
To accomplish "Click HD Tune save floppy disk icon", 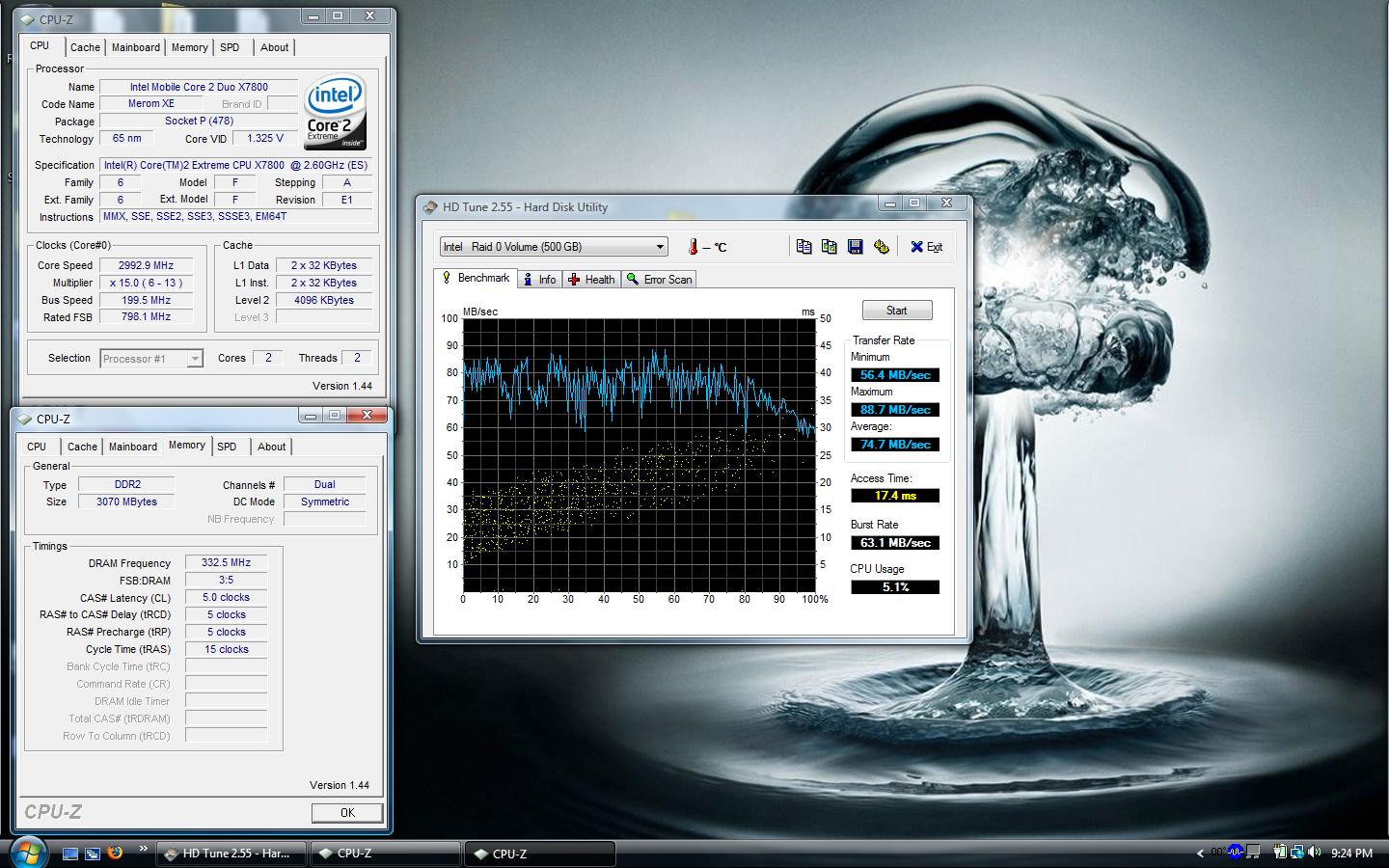I will coord(855,247).
